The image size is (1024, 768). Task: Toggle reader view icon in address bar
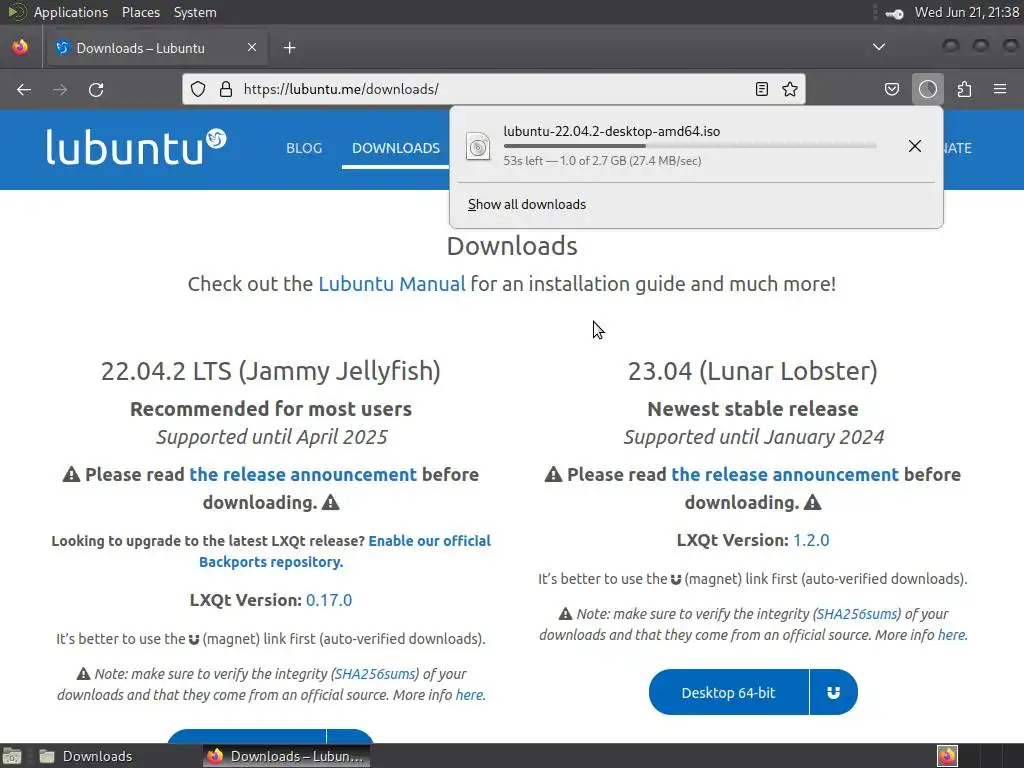click(761, 89)
